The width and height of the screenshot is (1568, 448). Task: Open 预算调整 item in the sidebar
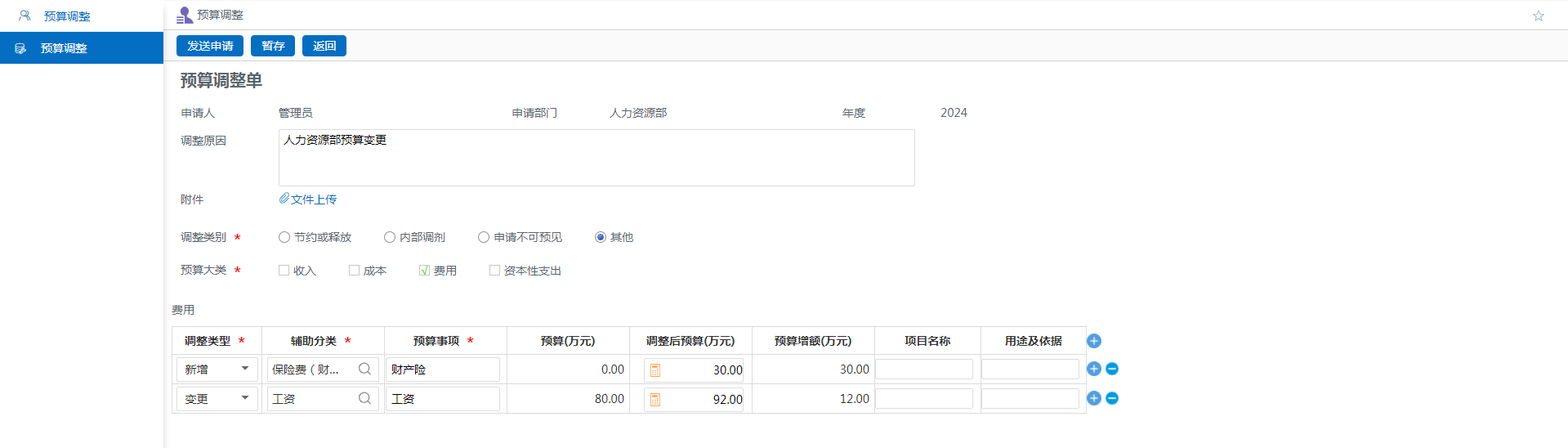point(64,48)
